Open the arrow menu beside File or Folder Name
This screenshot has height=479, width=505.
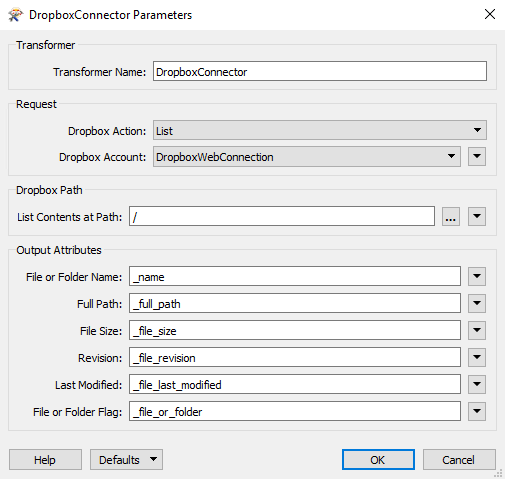pos(477,276)
